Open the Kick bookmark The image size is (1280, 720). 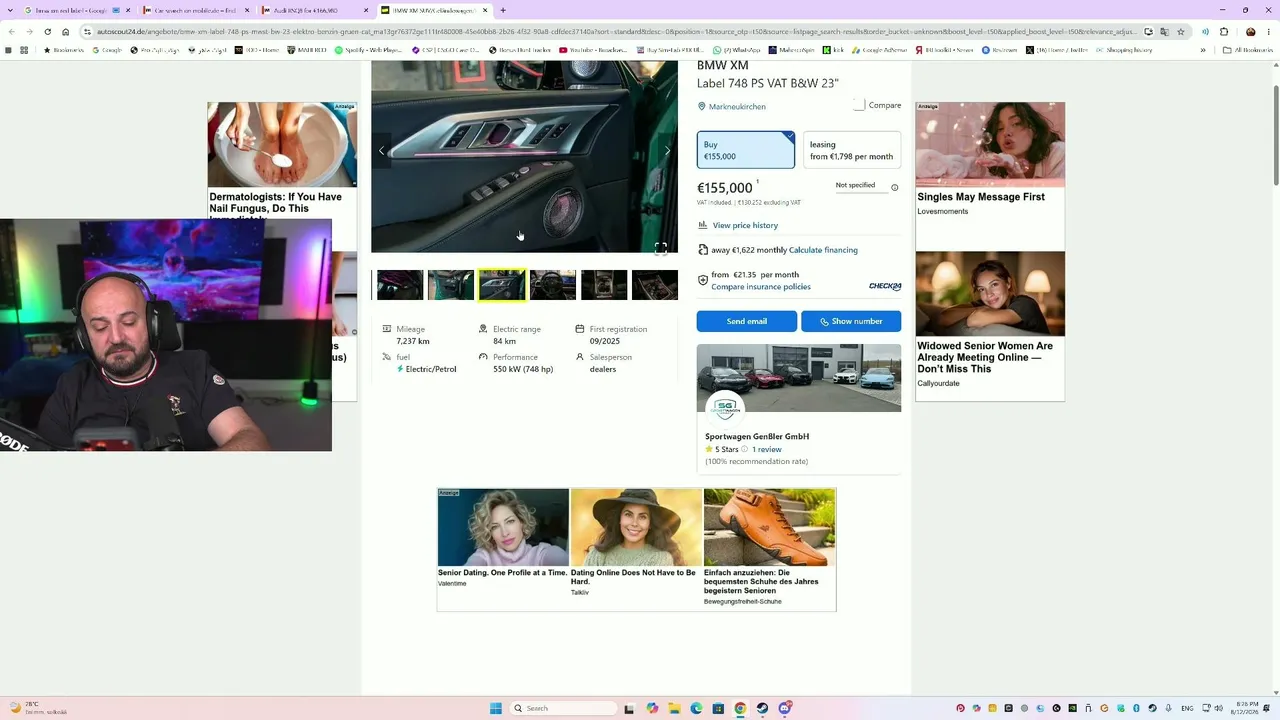[x=832, y=50]
